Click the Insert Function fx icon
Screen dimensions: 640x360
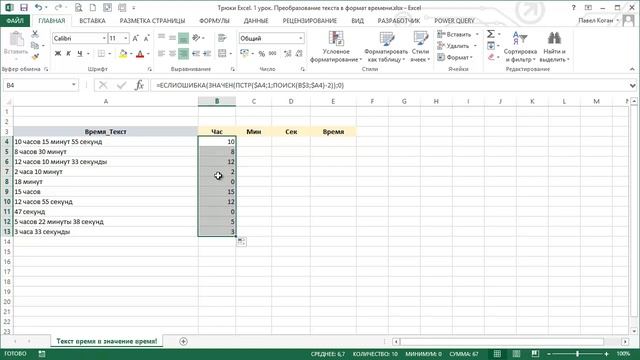(139, 85)
